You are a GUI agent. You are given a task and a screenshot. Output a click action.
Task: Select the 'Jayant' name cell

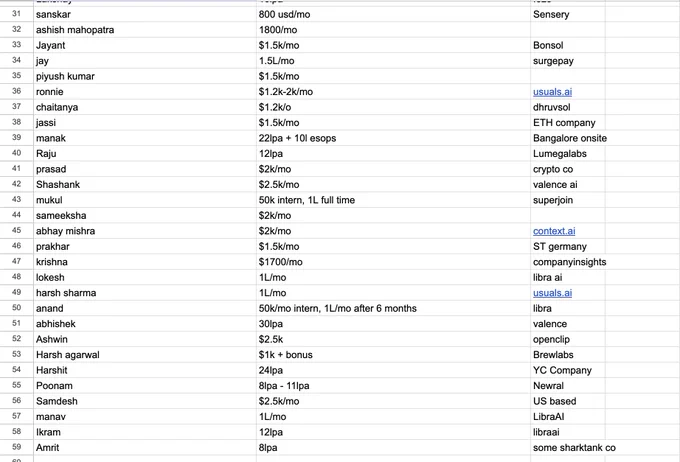(x=145, y=46)
